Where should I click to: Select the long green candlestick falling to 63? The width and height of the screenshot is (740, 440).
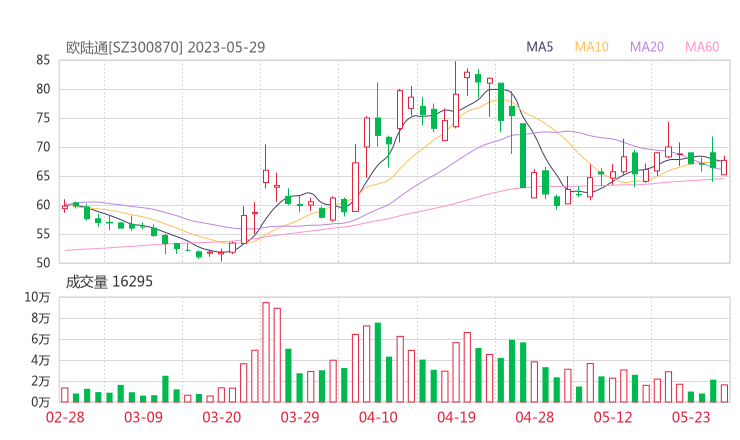[x=523, y=155]
